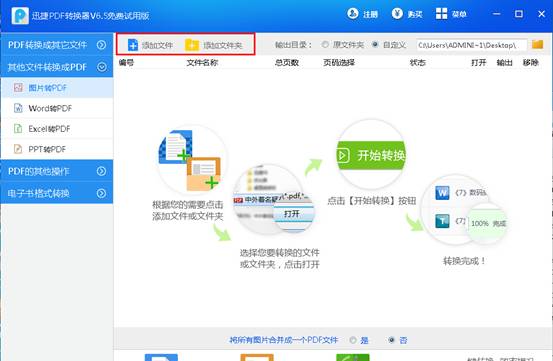
Task: Click the conversion complete illustration
Action: pyautogui.click(x=464, y=210)
